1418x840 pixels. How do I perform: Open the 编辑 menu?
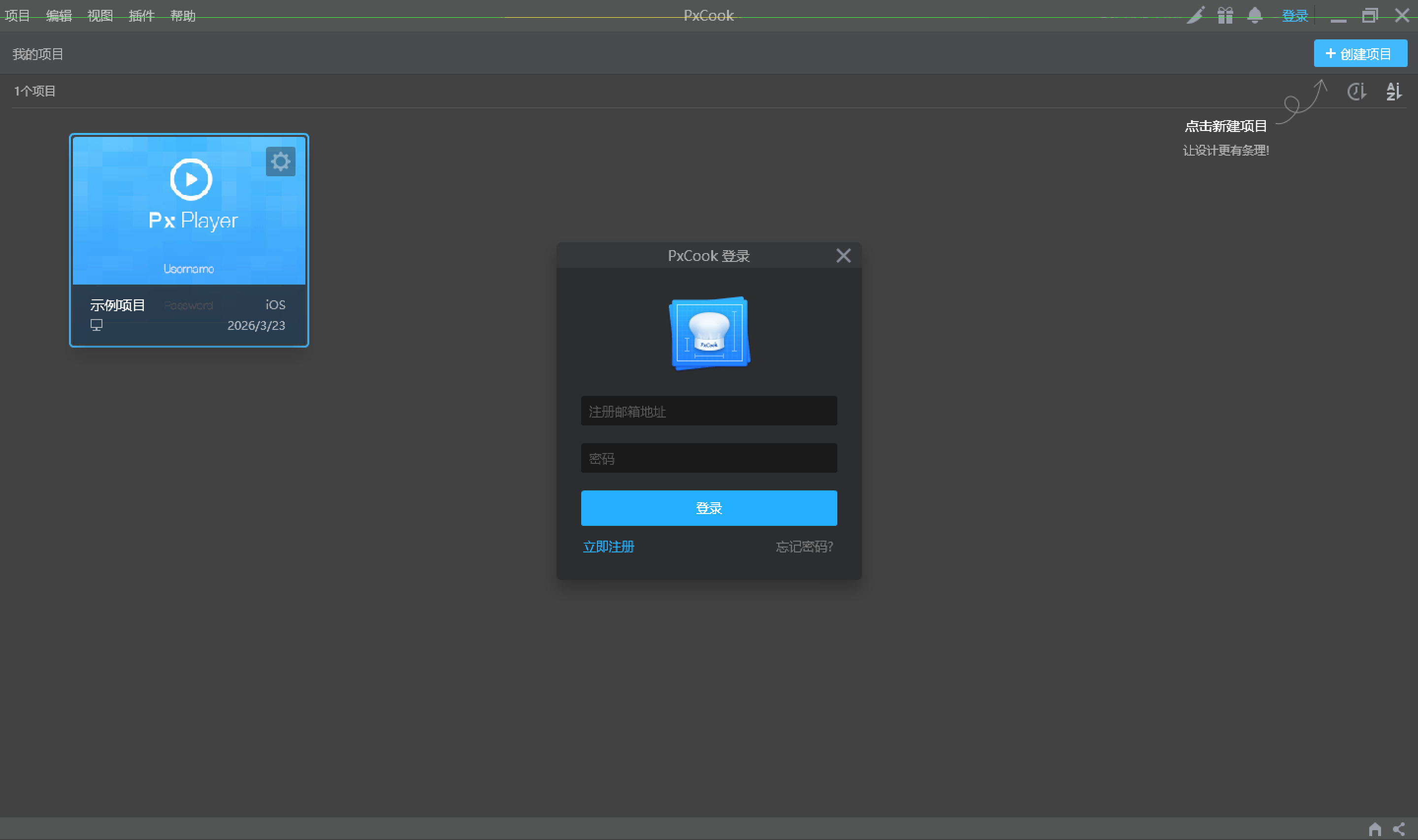[x=59, y=16]
